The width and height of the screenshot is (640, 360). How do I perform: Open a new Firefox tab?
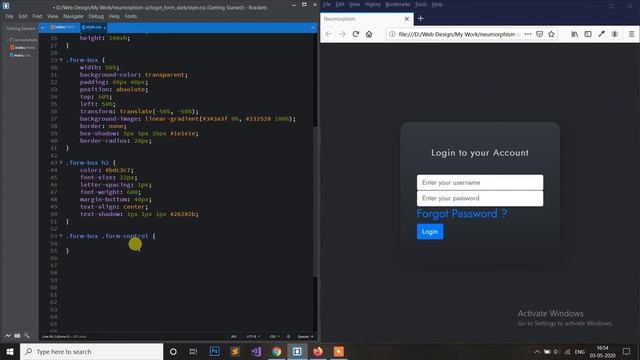point(420,18)
